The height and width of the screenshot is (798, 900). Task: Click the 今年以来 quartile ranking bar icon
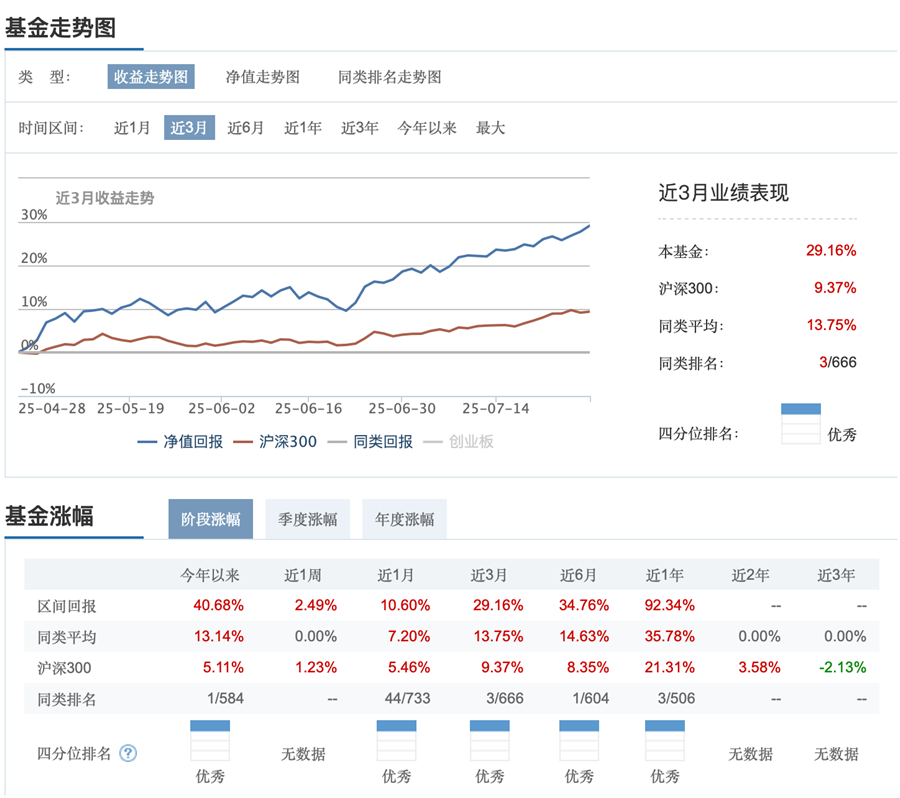tap(210, 741)
